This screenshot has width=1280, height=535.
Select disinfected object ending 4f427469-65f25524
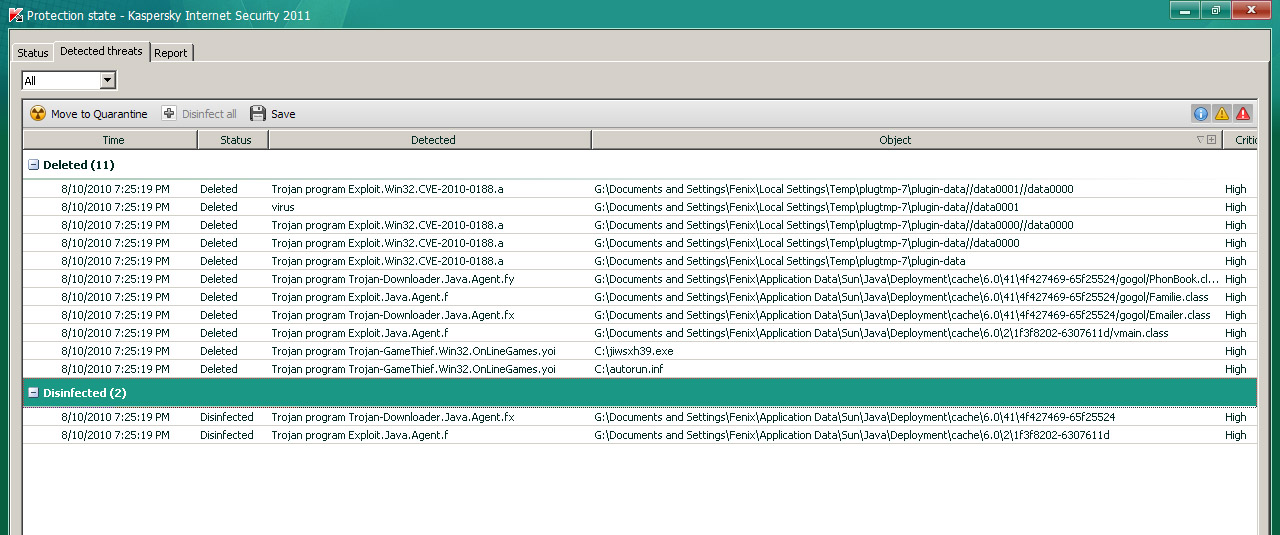point(855,417)
